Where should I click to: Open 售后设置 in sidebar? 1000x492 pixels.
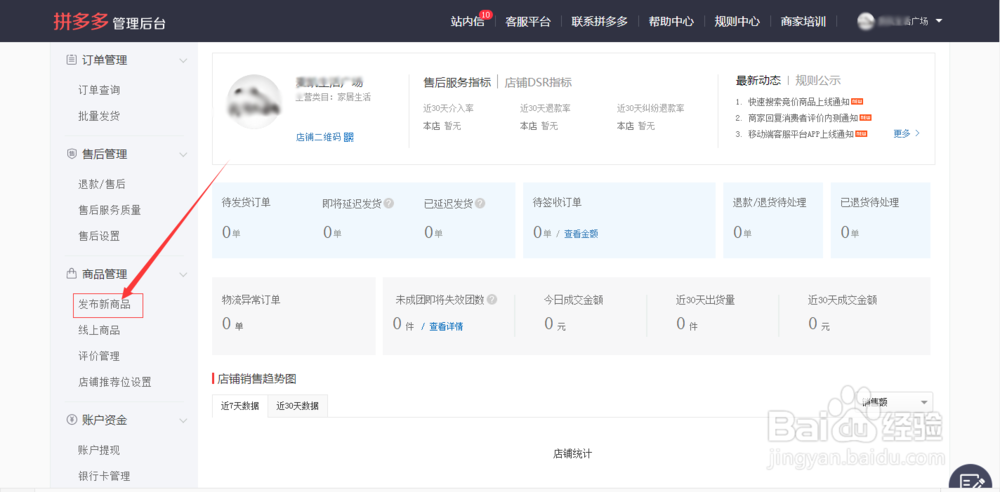click(99, 236)
